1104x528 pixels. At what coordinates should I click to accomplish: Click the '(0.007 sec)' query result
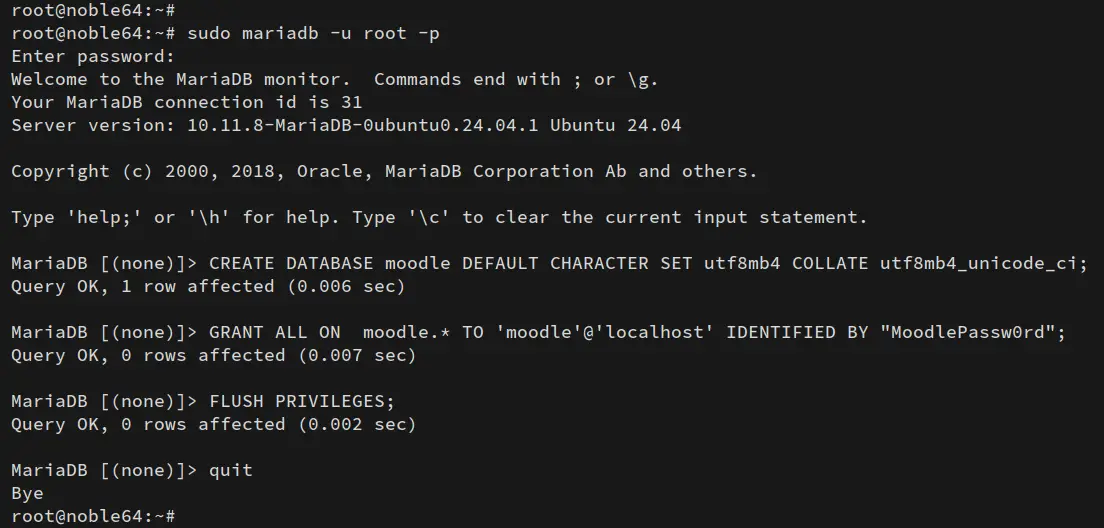pos(356,355)
